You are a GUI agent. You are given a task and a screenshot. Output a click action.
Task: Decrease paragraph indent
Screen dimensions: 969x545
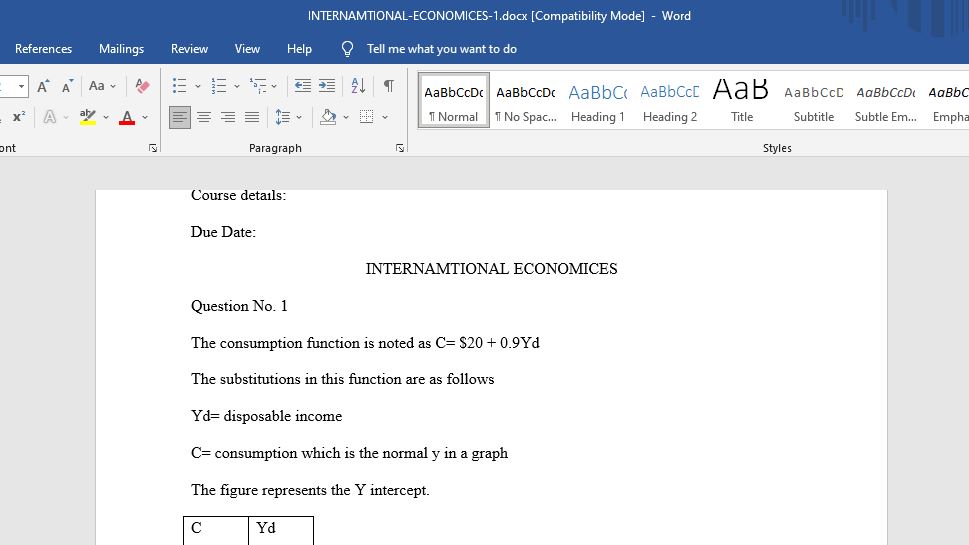coord(303,86)
